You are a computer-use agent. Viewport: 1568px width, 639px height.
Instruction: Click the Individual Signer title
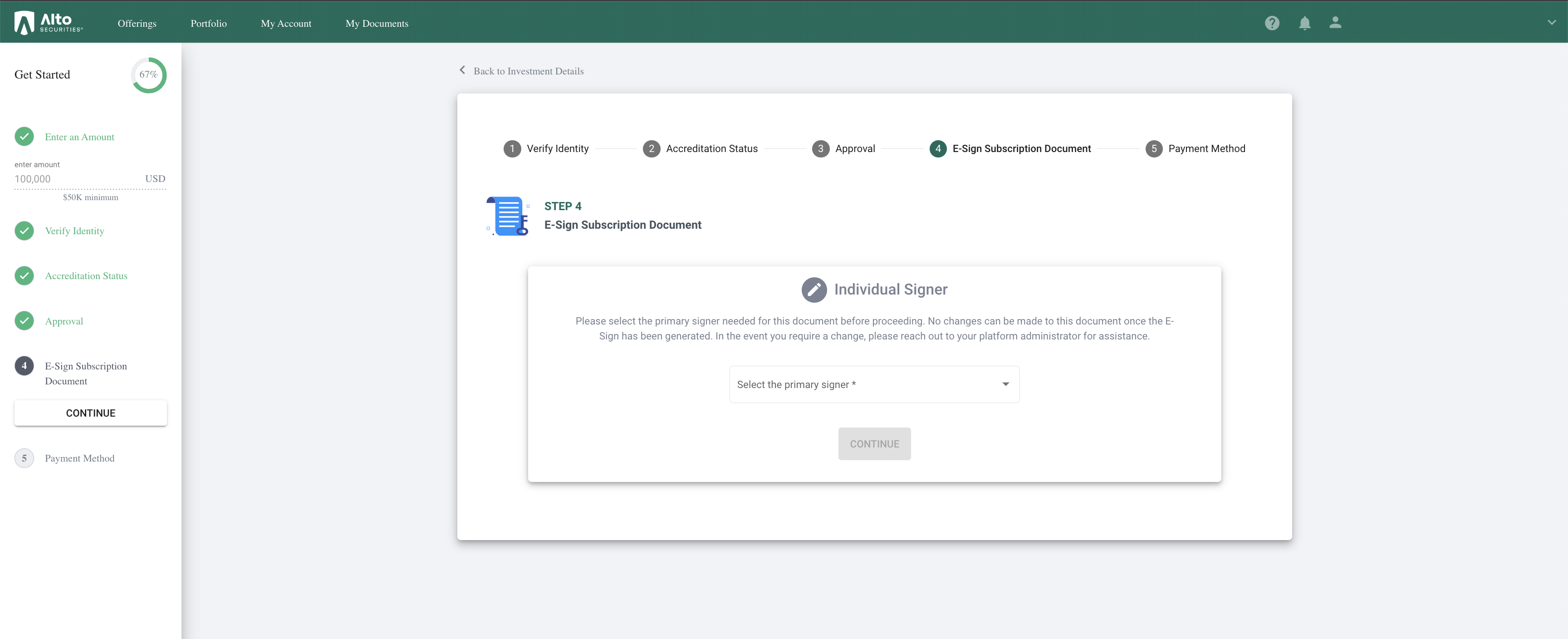(x=891, y=290)
